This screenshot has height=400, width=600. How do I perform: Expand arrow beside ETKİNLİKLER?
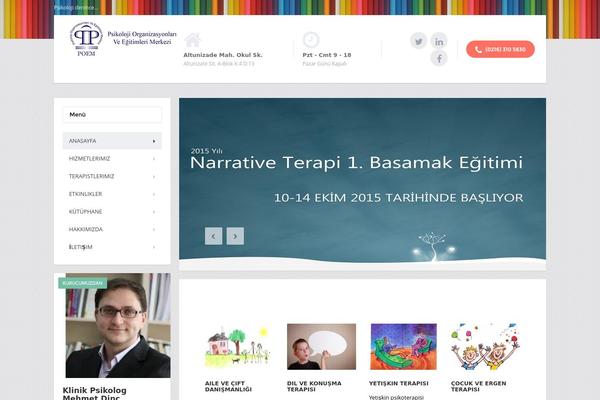(154, 194)
